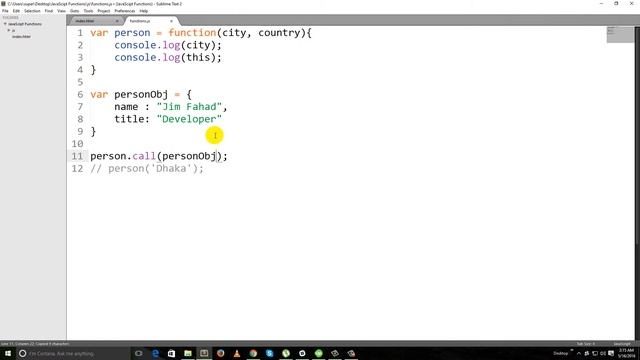Open the Goto menu
Screen dimensions: 640x360
point(75,11)
